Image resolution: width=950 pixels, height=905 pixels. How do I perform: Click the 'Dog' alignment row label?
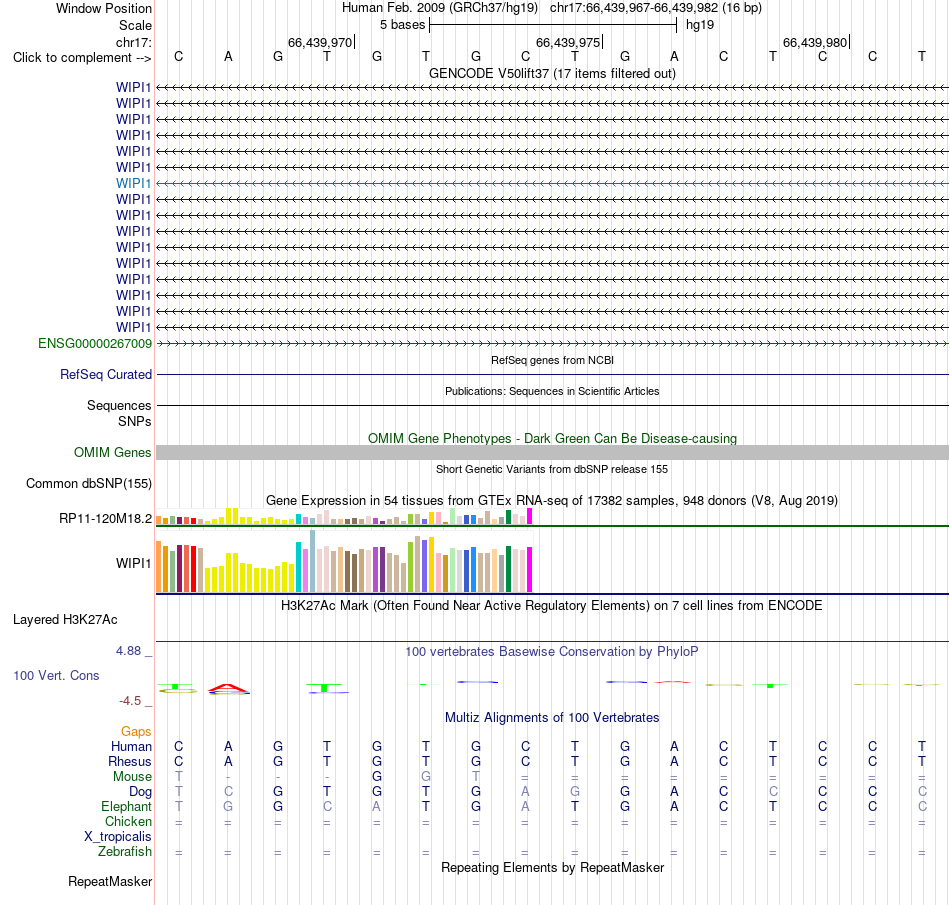point(141,792)
